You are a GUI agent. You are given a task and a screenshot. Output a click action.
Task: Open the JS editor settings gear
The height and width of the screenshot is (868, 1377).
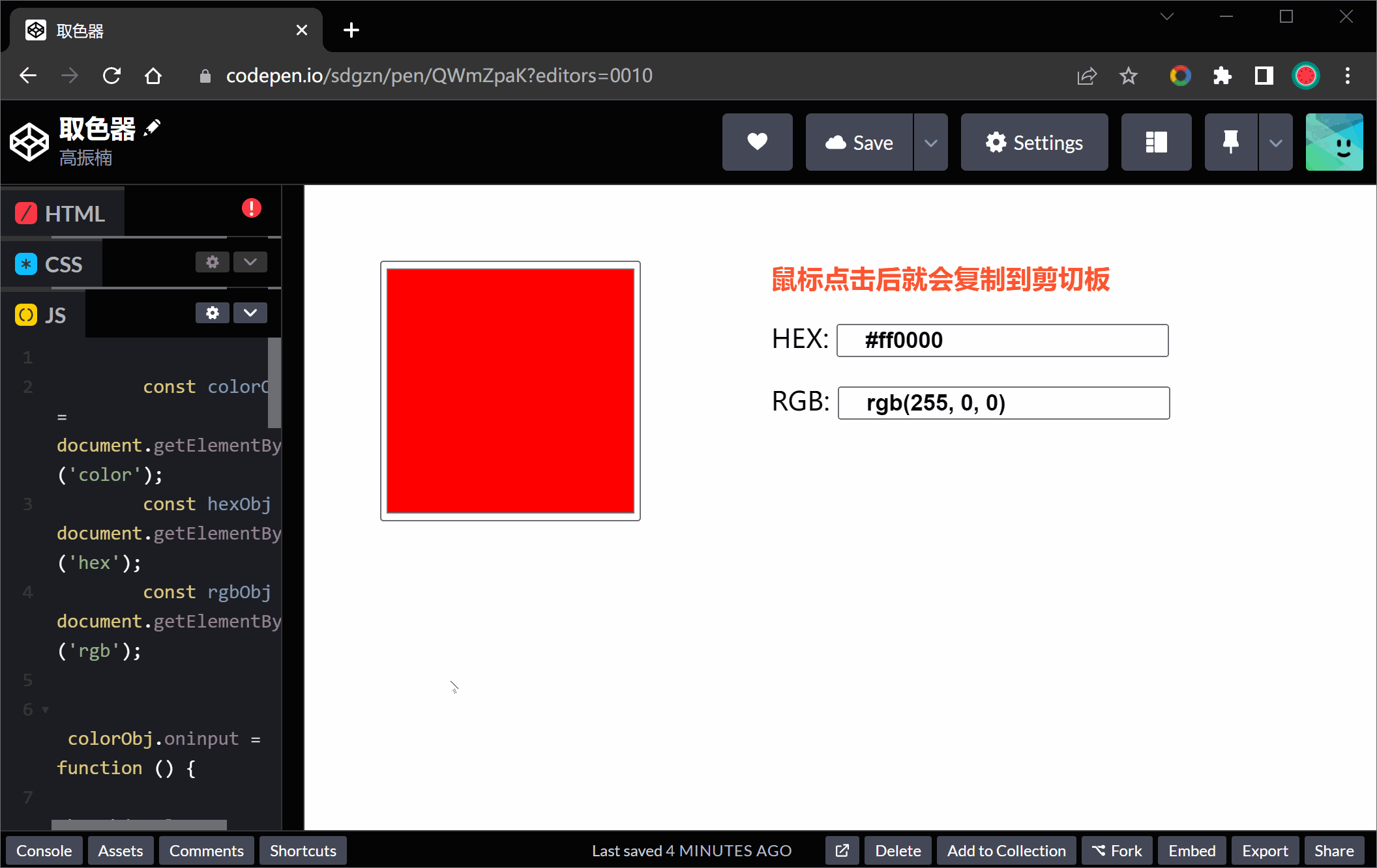click(212, 313)
